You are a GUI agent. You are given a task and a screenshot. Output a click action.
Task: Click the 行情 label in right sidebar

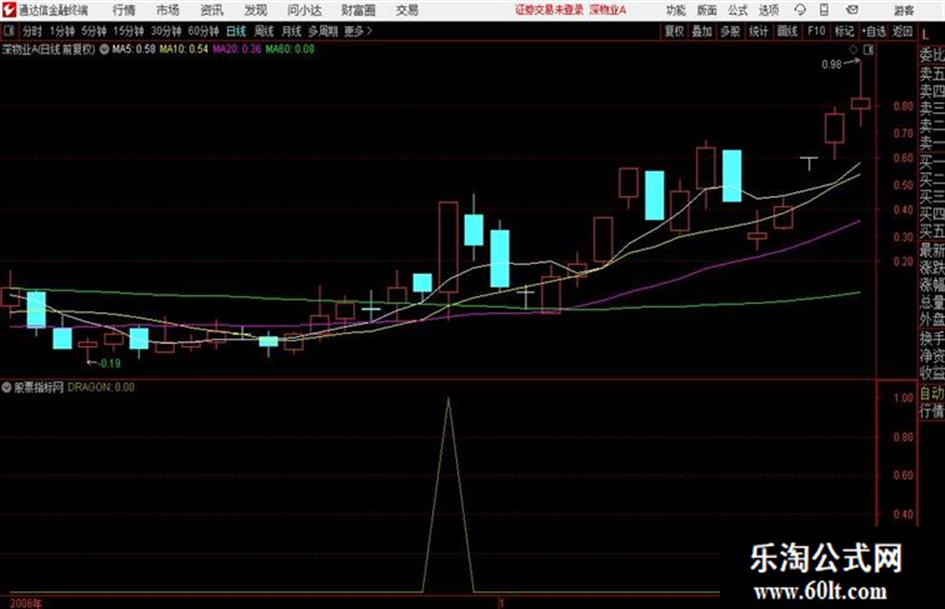tap(932, 411)
